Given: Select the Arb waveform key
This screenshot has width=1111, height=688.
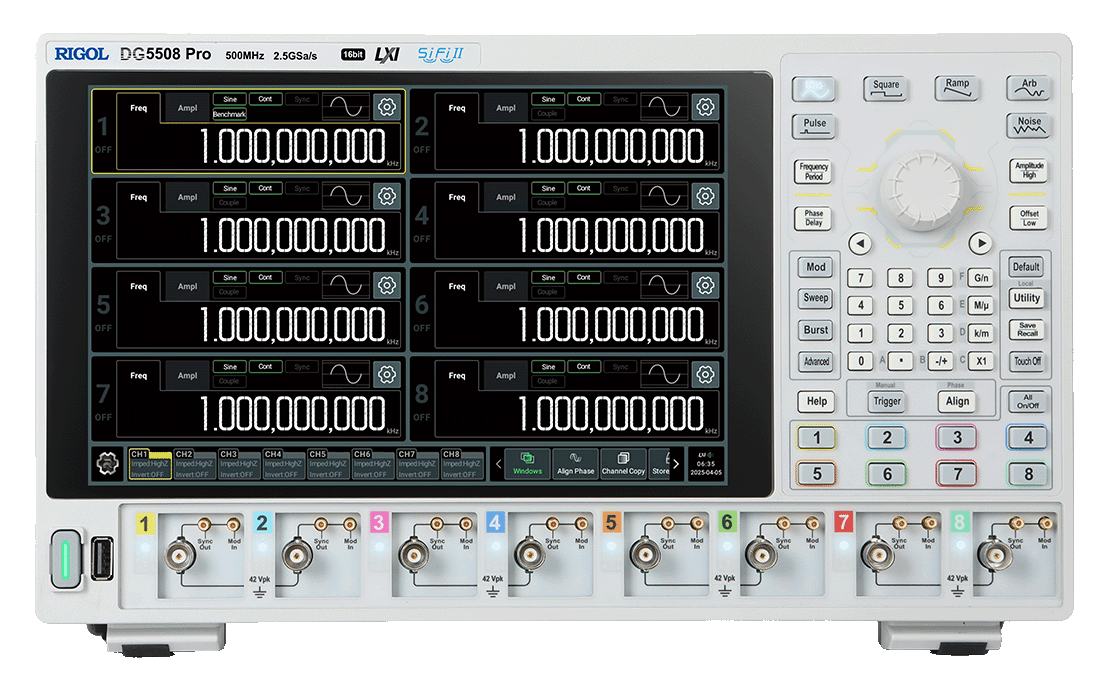Looking at the screenshot, I should click(1028, 88).
